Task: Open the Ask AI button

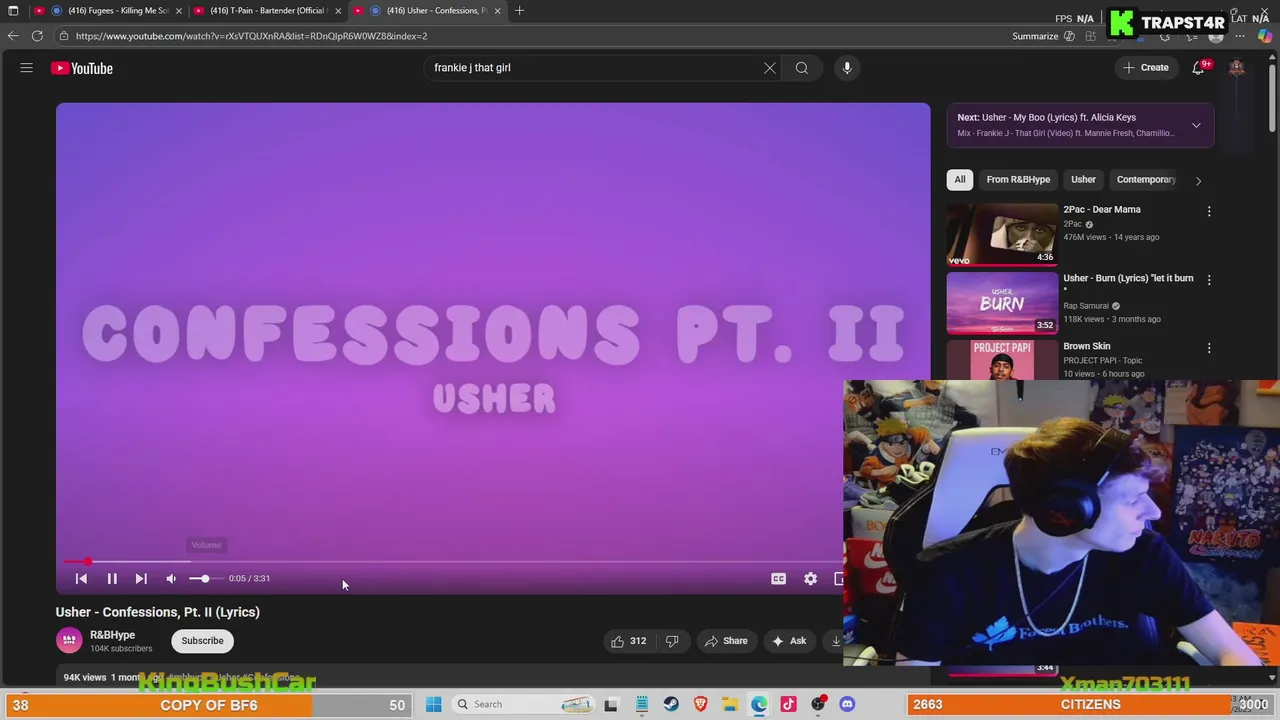Action: (789, 641)
